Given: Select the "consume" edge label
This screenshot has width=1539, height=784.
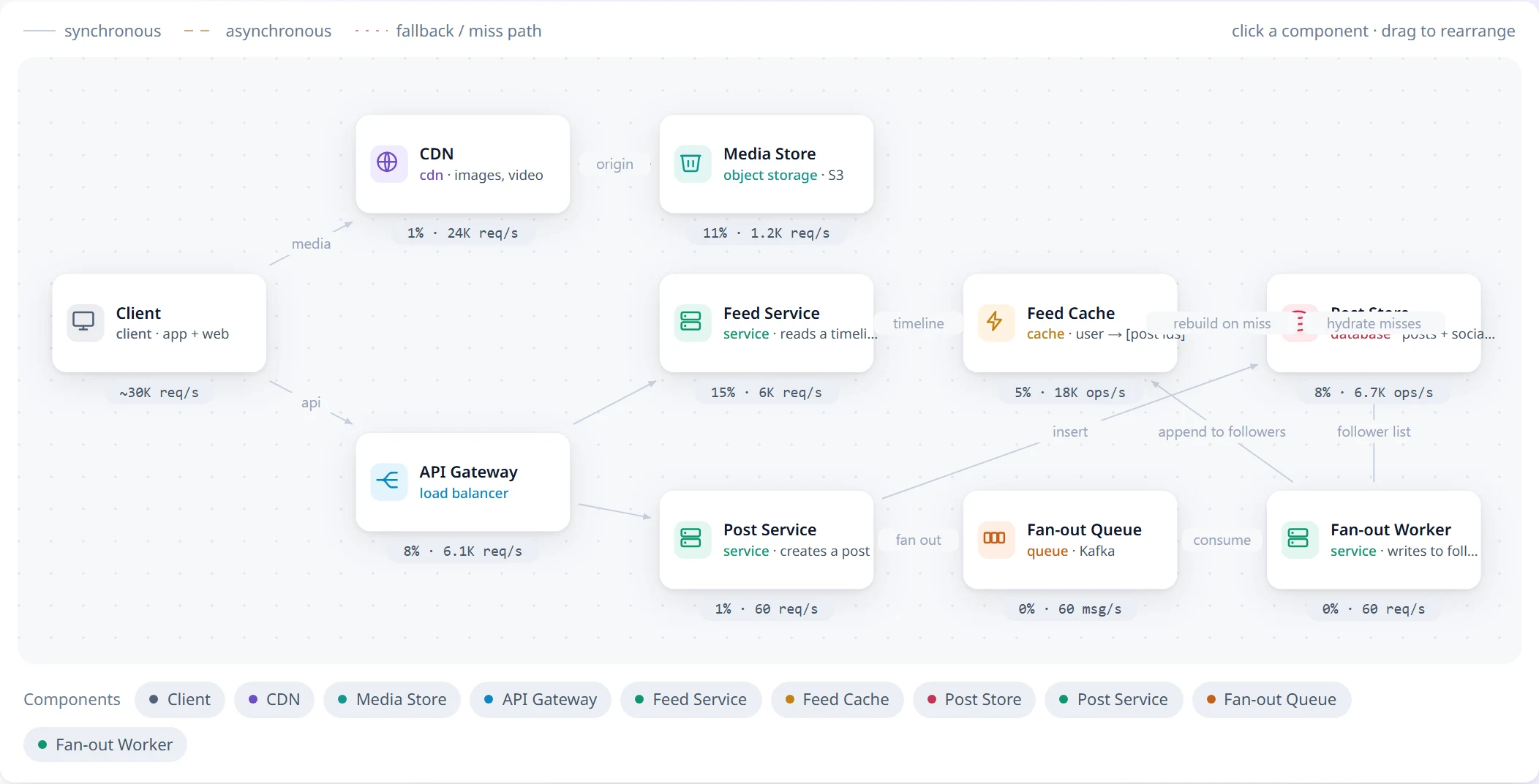Looking at the screenshot, I should coord(1222,540).
